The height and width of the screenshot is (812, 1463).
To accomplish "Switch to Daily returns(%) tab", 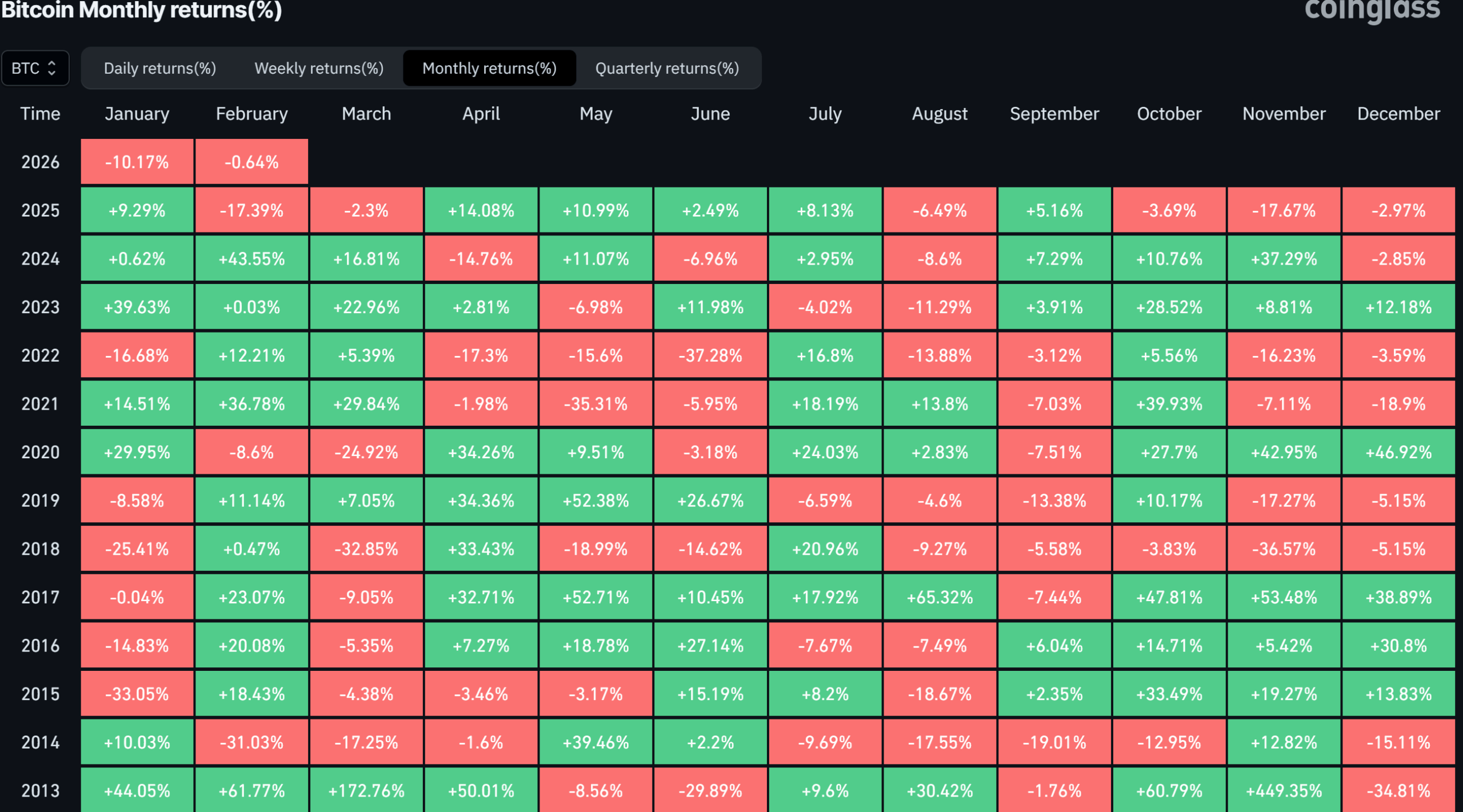I will click(x=160, y=68).
